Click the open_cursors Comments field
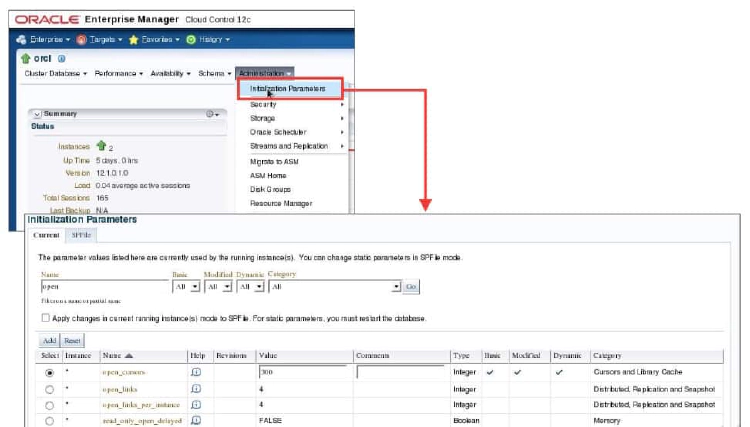 (401, 372)
